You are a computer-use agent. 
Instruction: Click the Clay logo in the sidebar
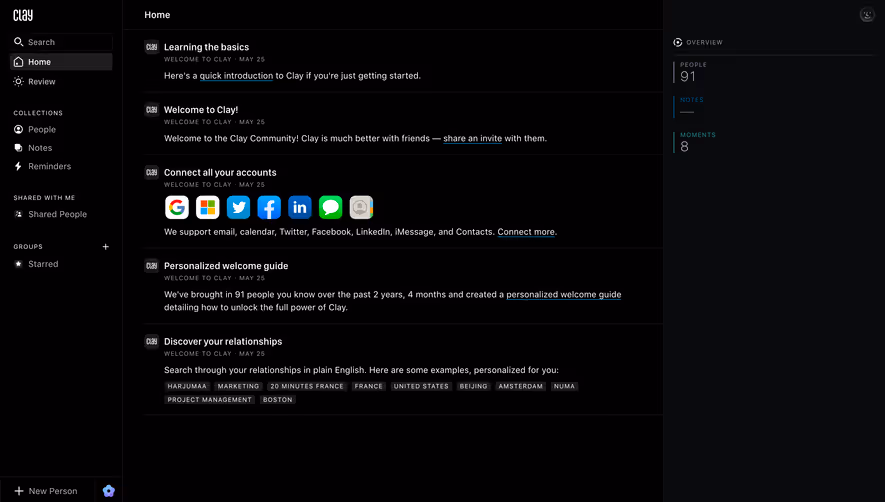(23, 15)
